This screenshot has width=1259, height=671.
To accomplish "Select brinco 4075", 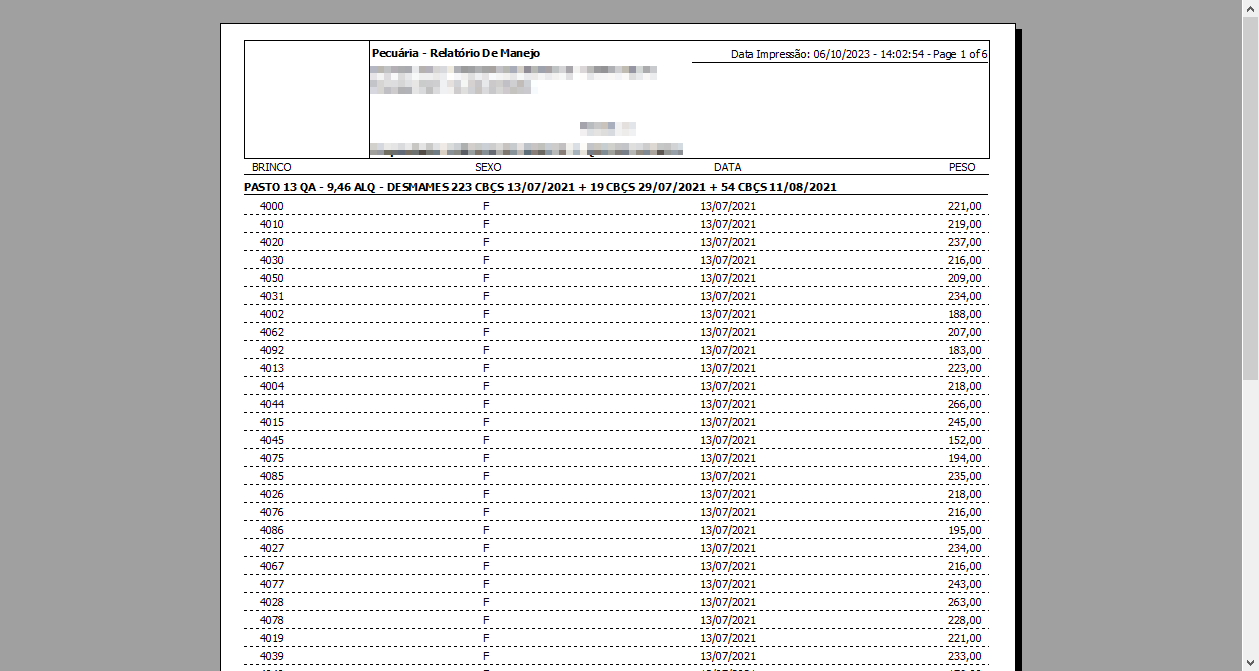I will pyautogui.click(x=272, y=458).
